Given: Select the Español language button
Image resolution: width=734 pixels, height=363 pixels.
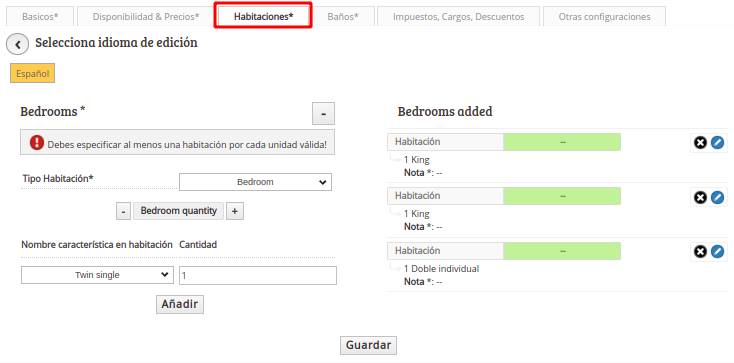Looking at the screenshot, I should click(x=32, y=74).
